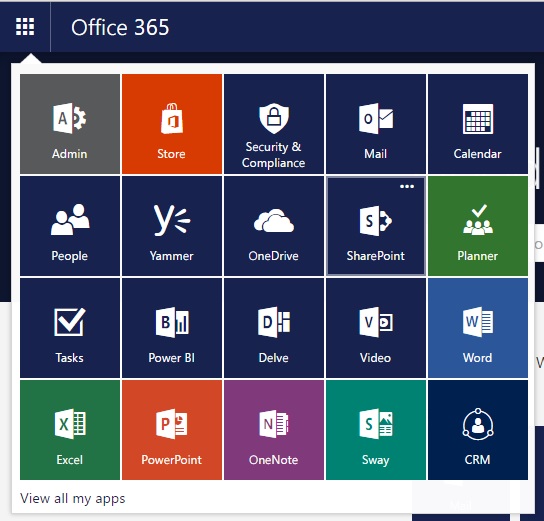Expand SharePoint tile's three-dot options

point(407,187)
